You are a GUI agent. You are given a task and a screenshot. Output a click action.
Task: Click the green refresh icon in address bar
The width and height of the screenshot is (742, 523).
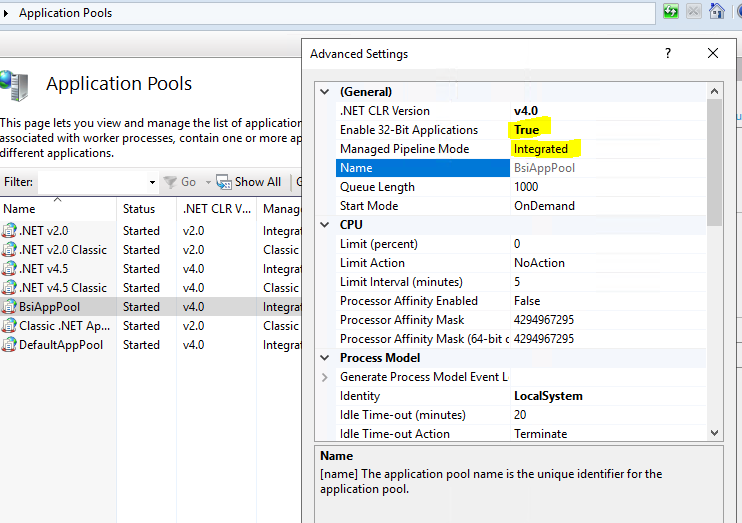pyautogui.click(x=671, y=12)
